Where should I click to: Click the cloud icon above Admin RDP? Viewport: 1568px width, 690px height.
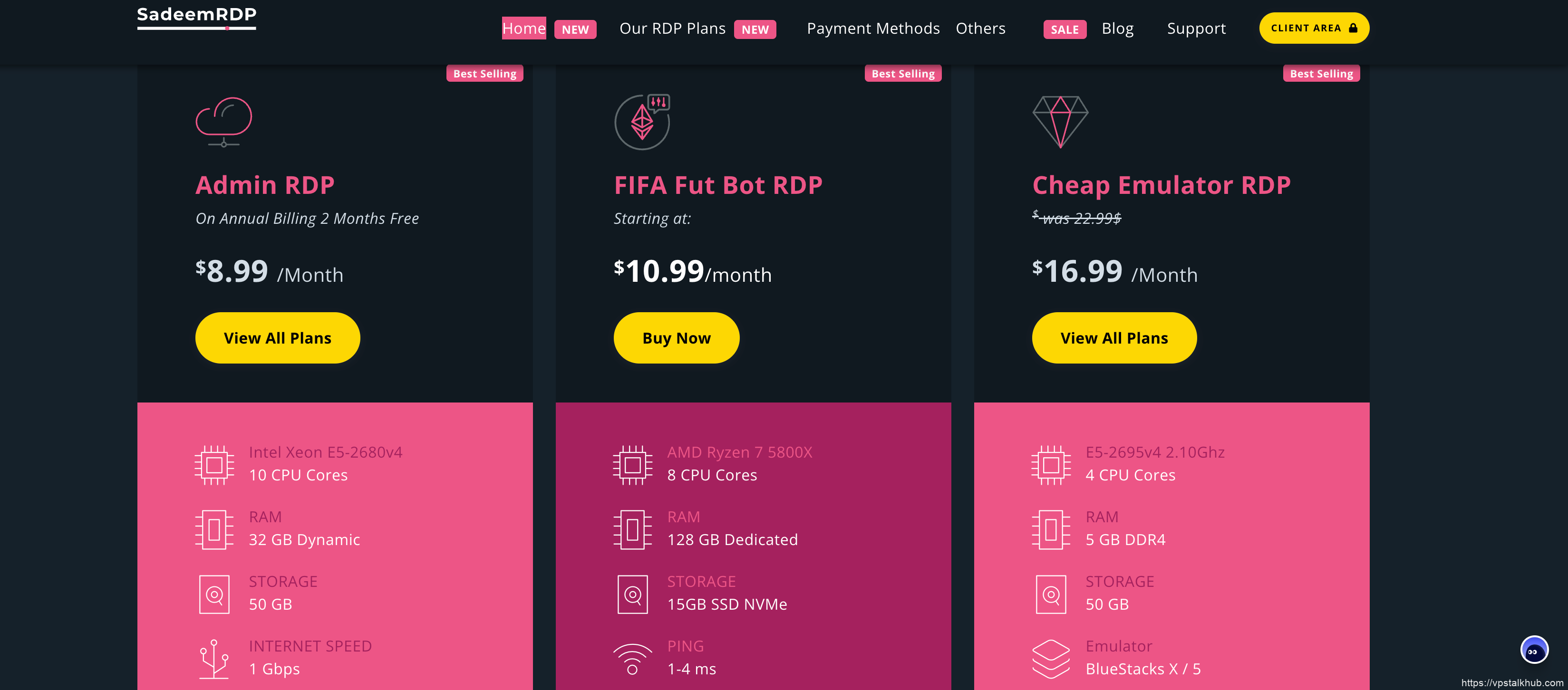click(x=223, y=121)
